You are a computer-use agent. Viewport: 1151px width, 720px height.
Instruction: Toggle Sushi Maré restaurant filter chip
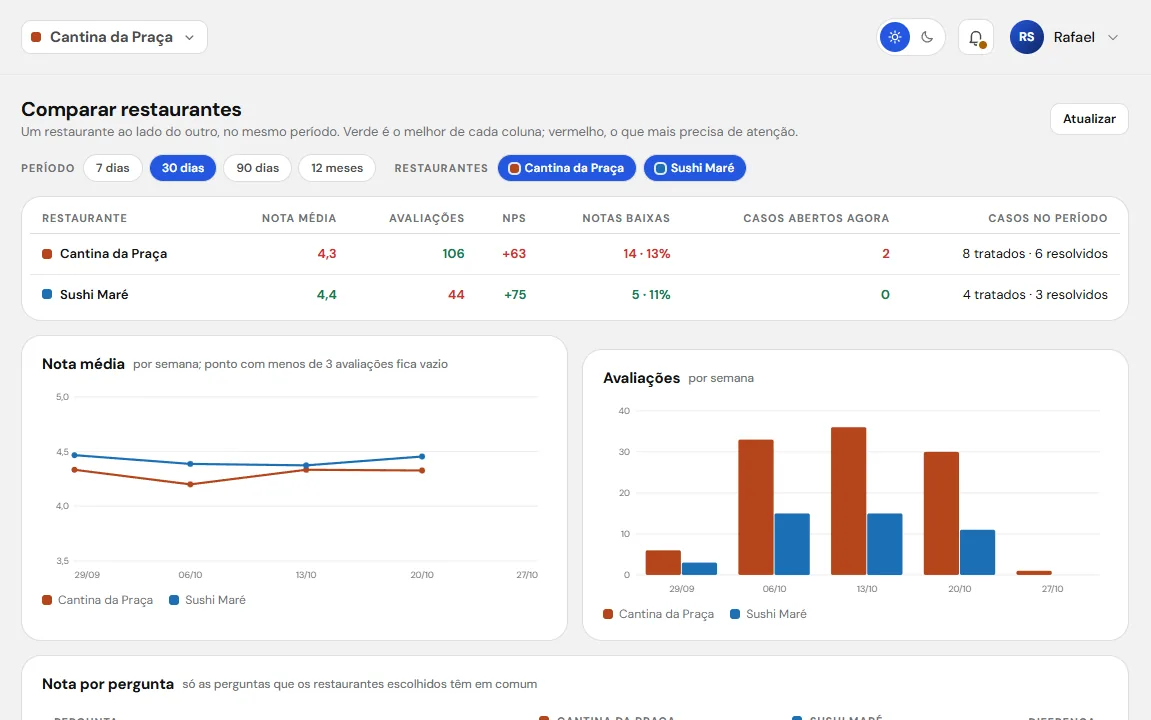coord(694,168)
